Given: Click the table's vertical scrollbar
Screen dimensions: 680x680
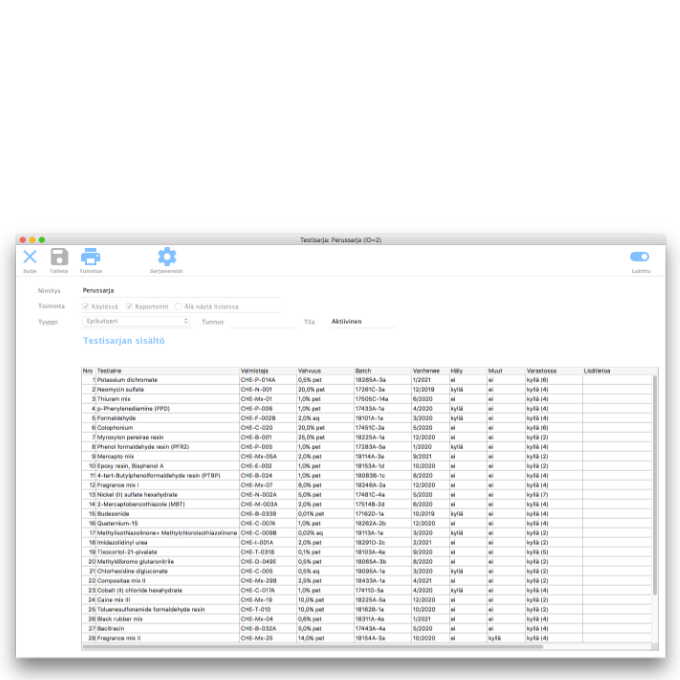Looking at the screenshot, I should pos(655,500).
